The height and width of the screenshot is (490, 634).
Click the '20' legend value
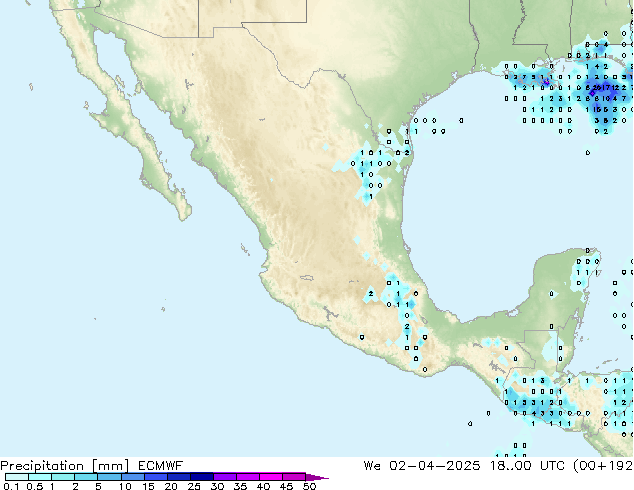click(x=171, y=486)
